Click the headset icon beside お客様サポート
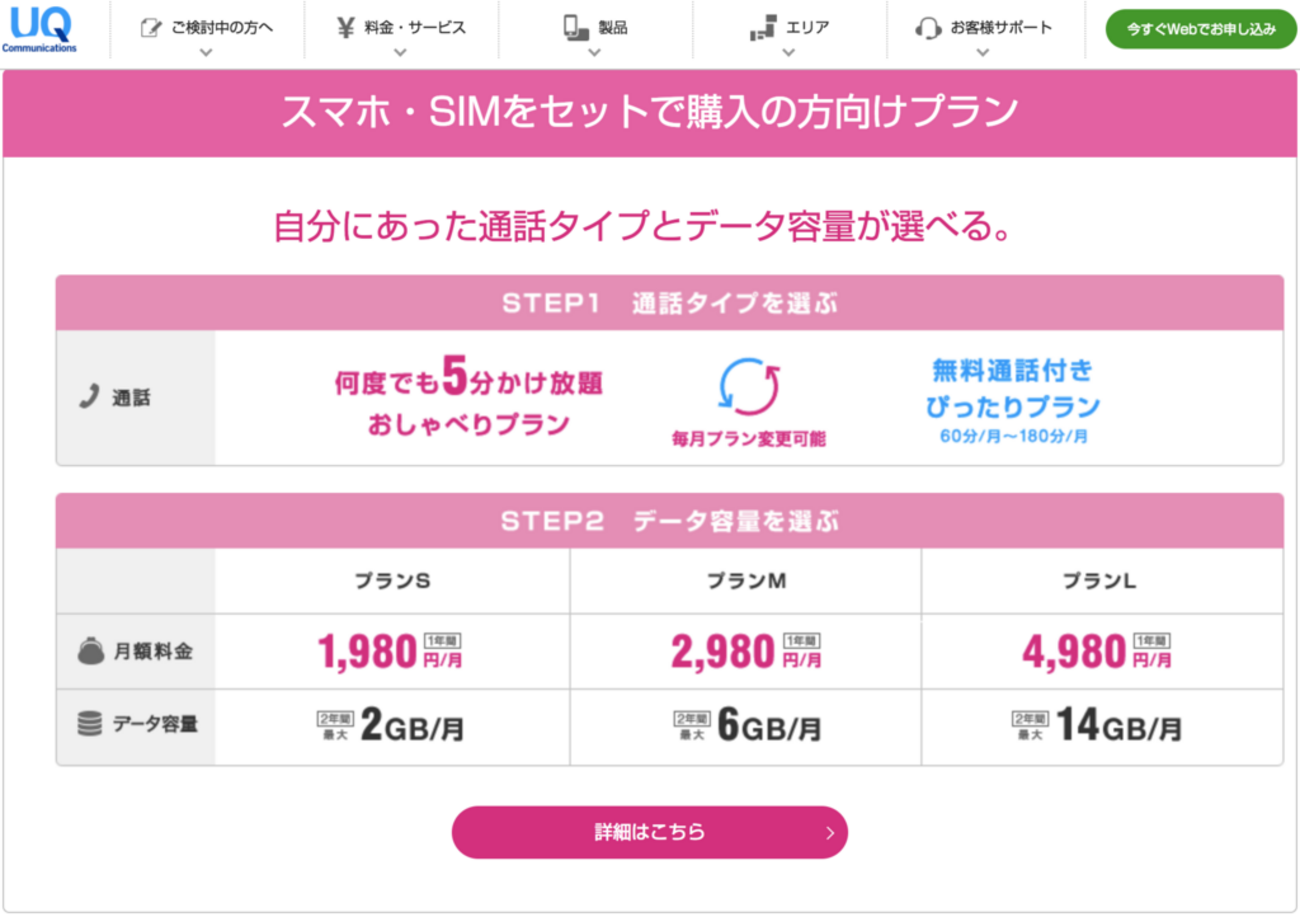This screenshot has width=1300, height=917. [928, 28]
